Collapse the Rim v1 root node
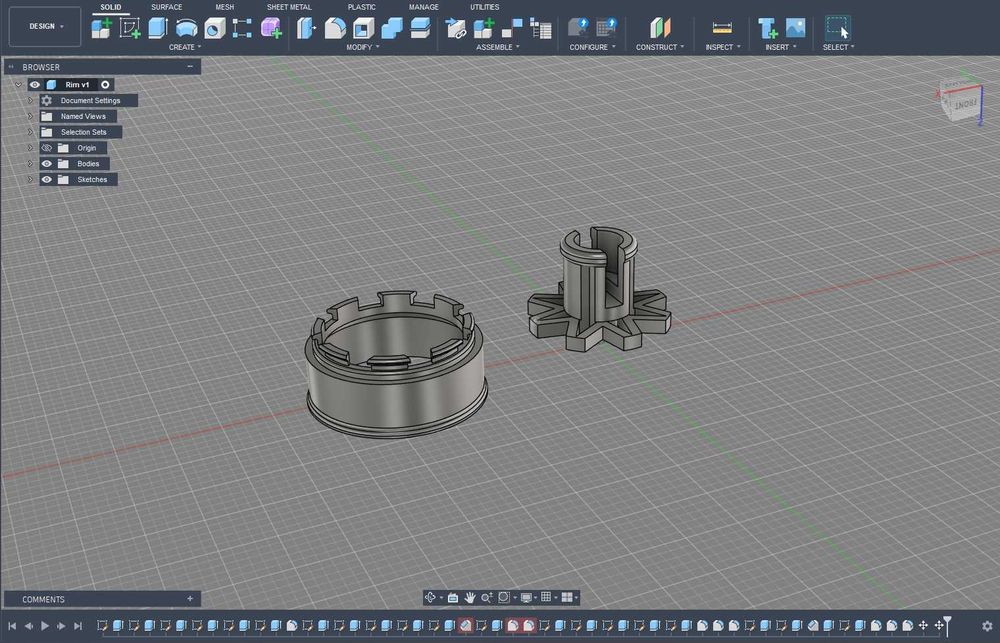Image resolution: width=1000 pixels, height=643 pixels. tap(18, 84)
